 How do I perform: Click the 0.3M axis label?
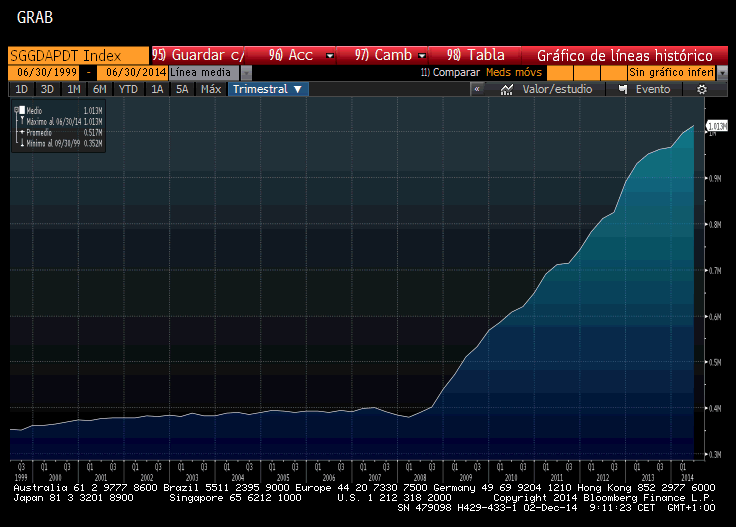[715, 454]
